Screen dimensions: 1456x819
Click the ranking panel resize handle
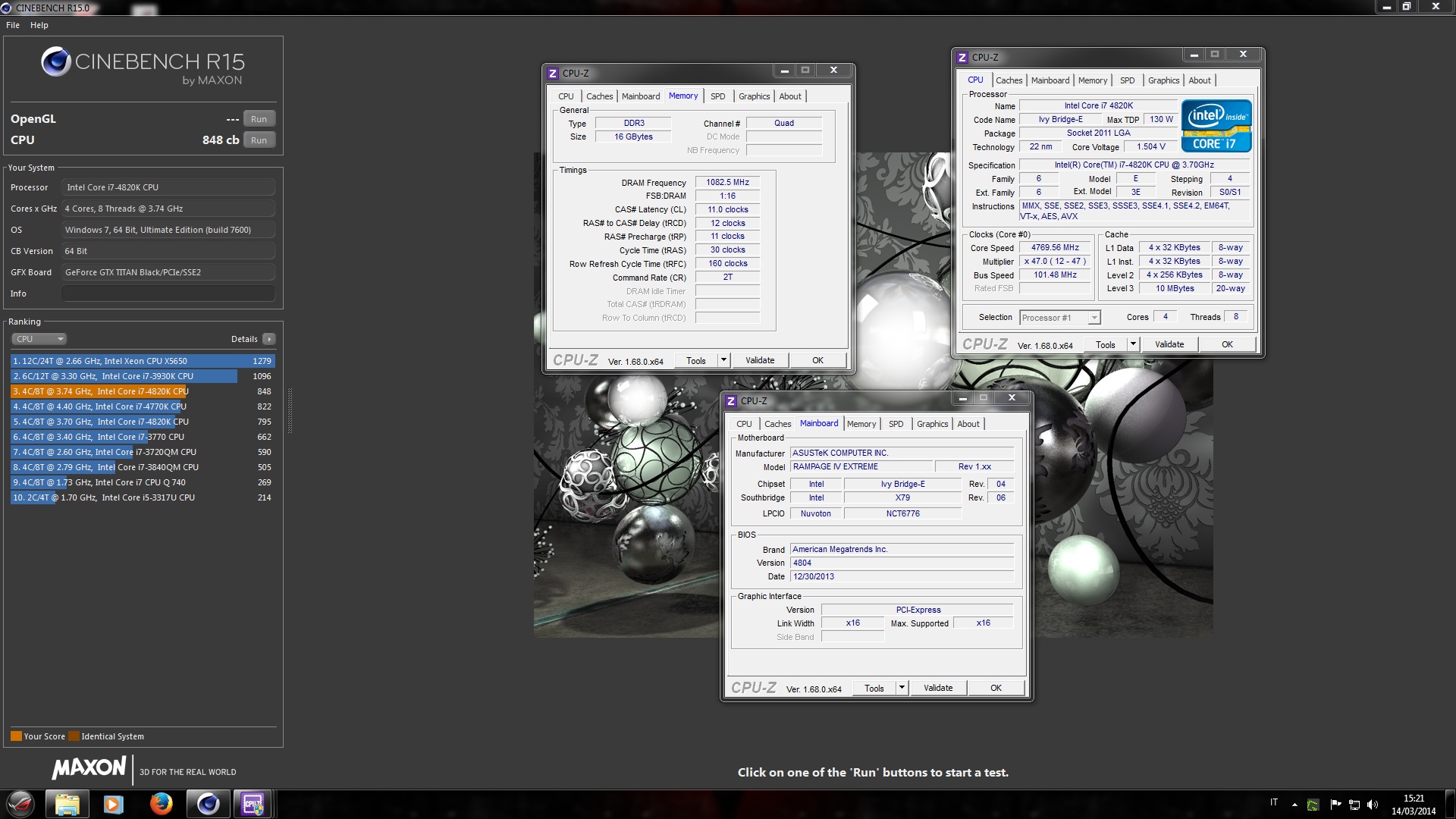point(290,410)
